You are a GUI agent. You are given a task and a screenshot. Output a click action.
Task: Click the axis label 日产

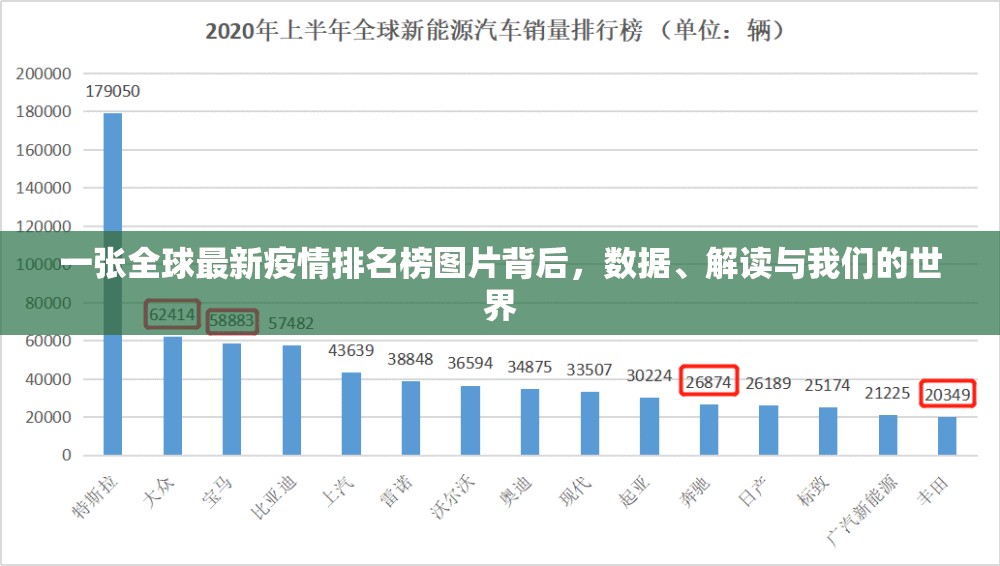point(754,492)
